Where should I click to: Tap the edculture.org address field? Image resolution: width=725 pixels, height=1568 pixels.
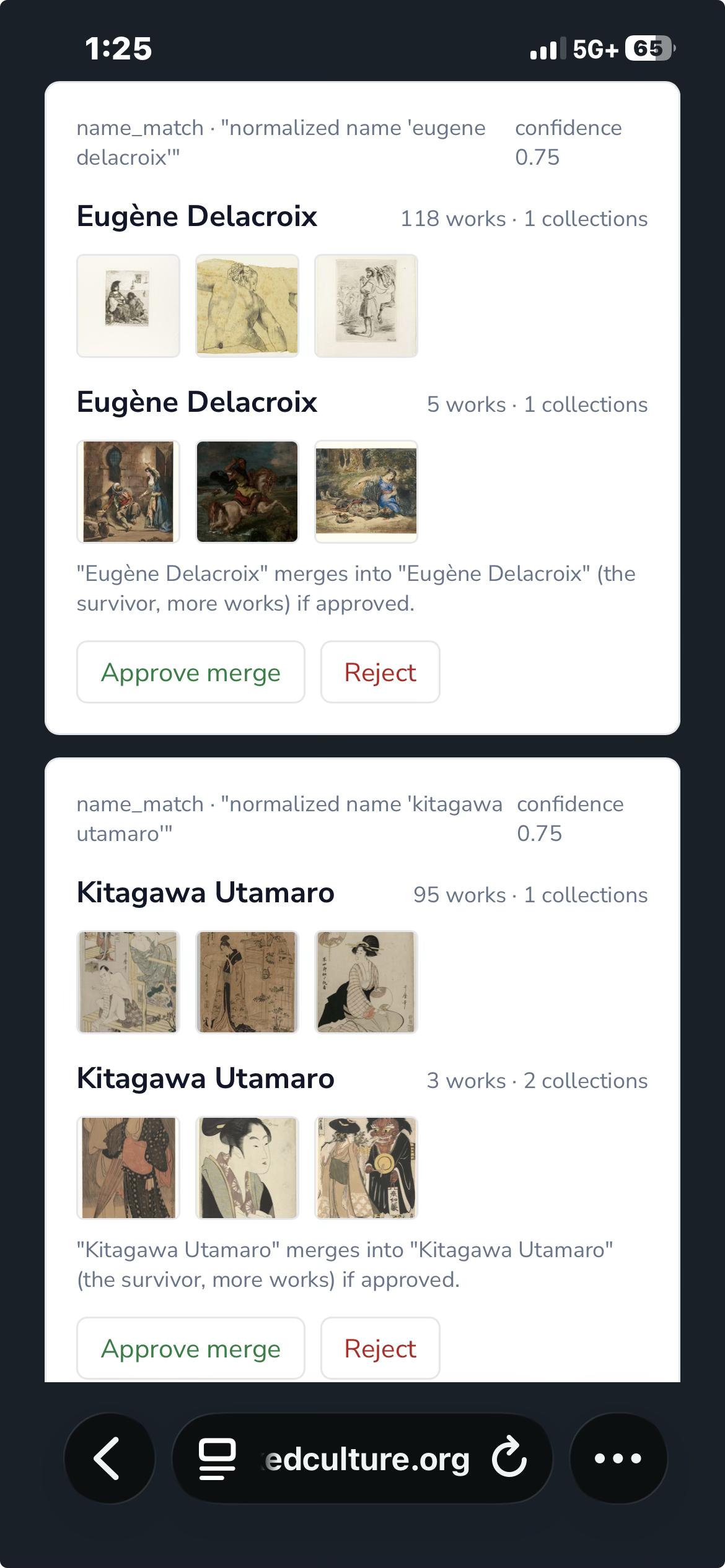point(366,1458)
